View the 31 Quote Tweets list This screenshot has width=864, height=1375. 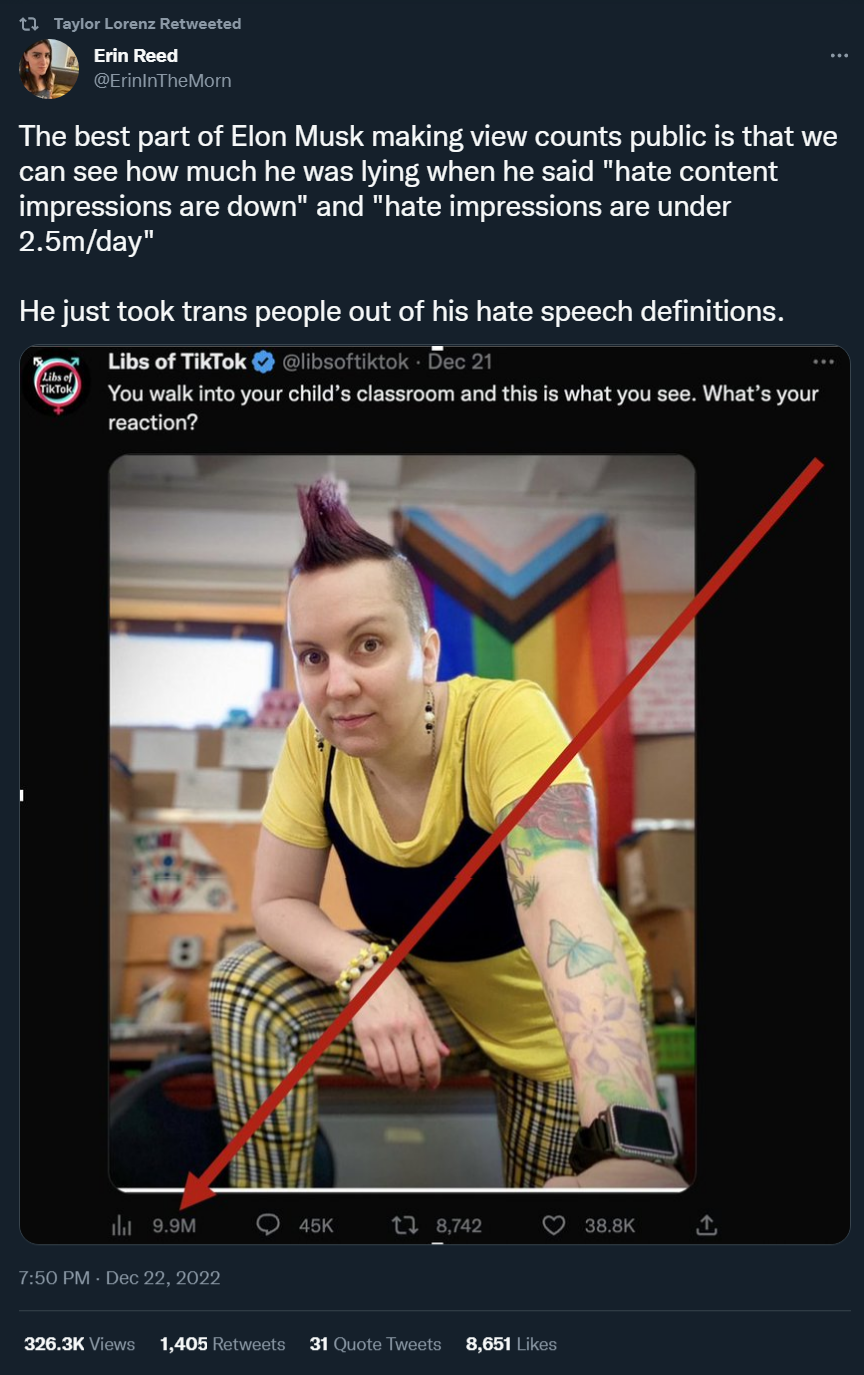(x=375, y=1344)
